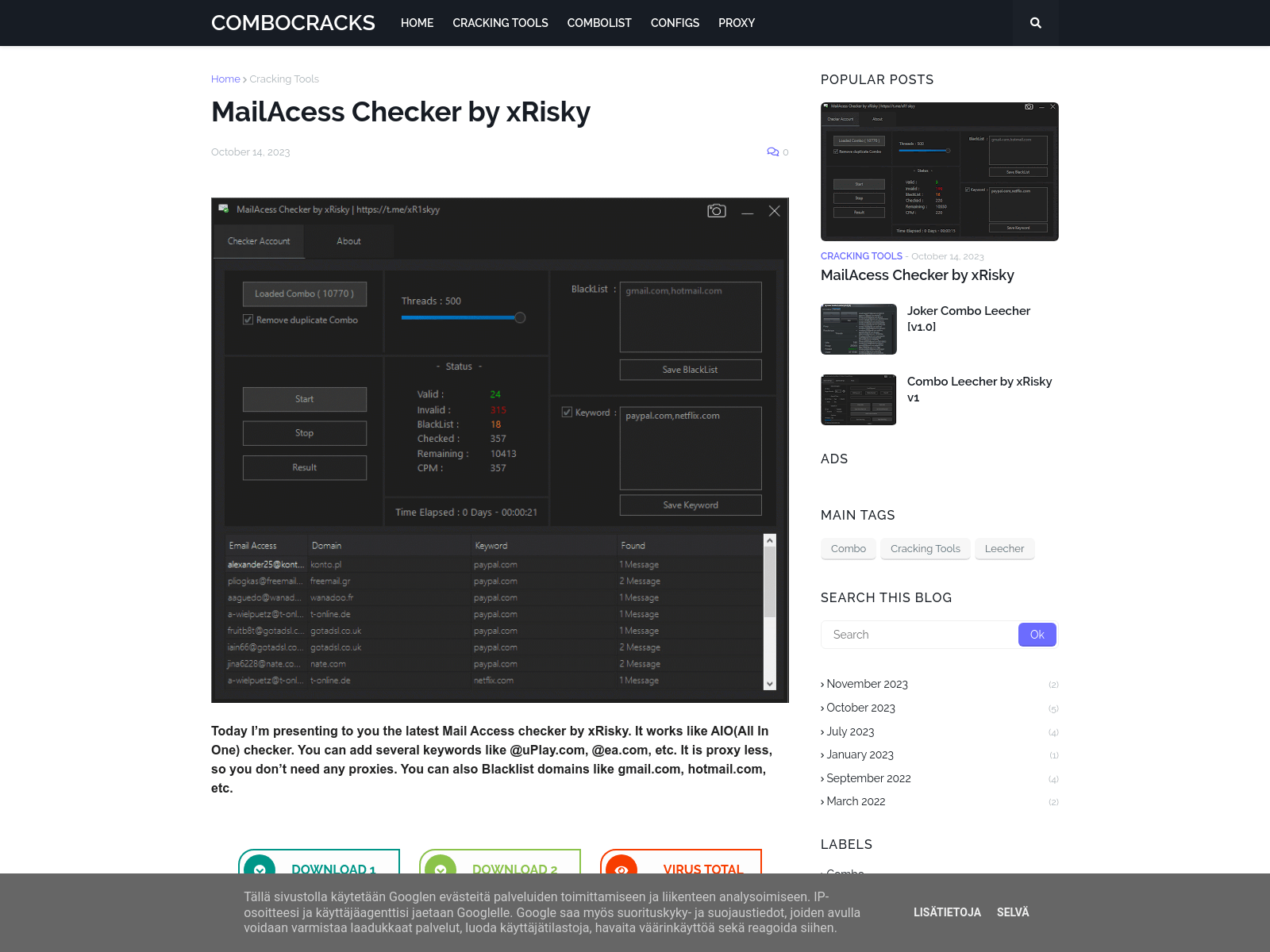Click the Virus Total eye icon
This screenshot has height=952, width=1270.
click(x=622, y=869)
